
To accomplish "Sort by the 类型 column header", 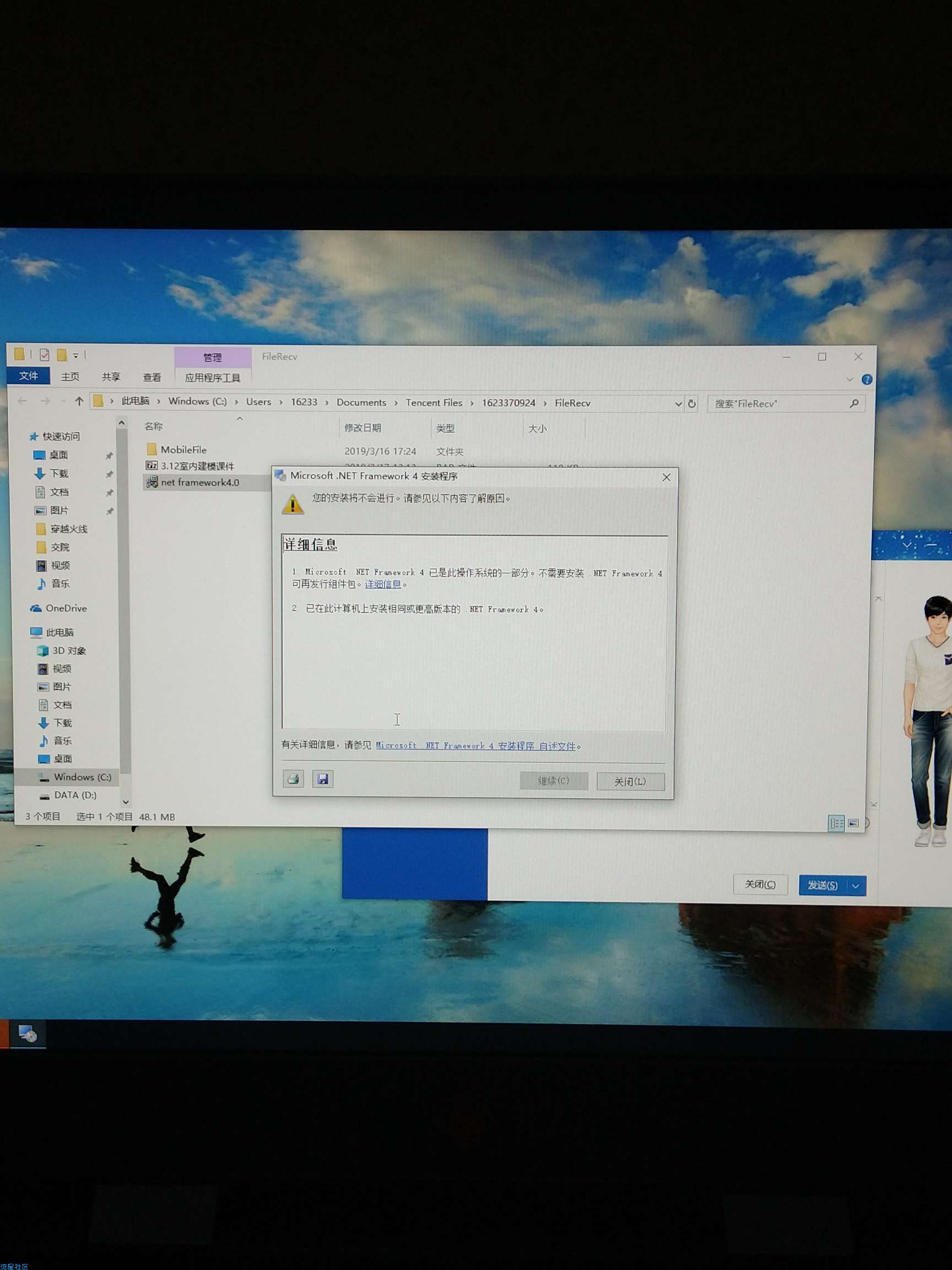I will click(445, 428).
